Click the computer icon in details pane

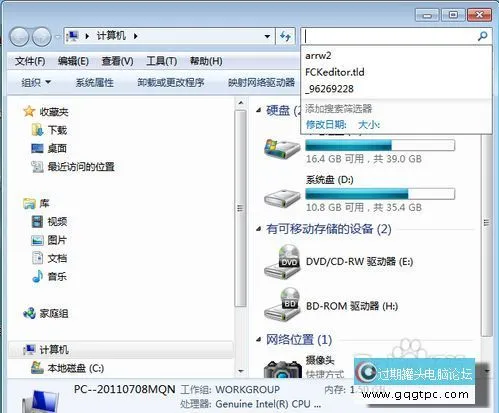(x=41, y=402)
